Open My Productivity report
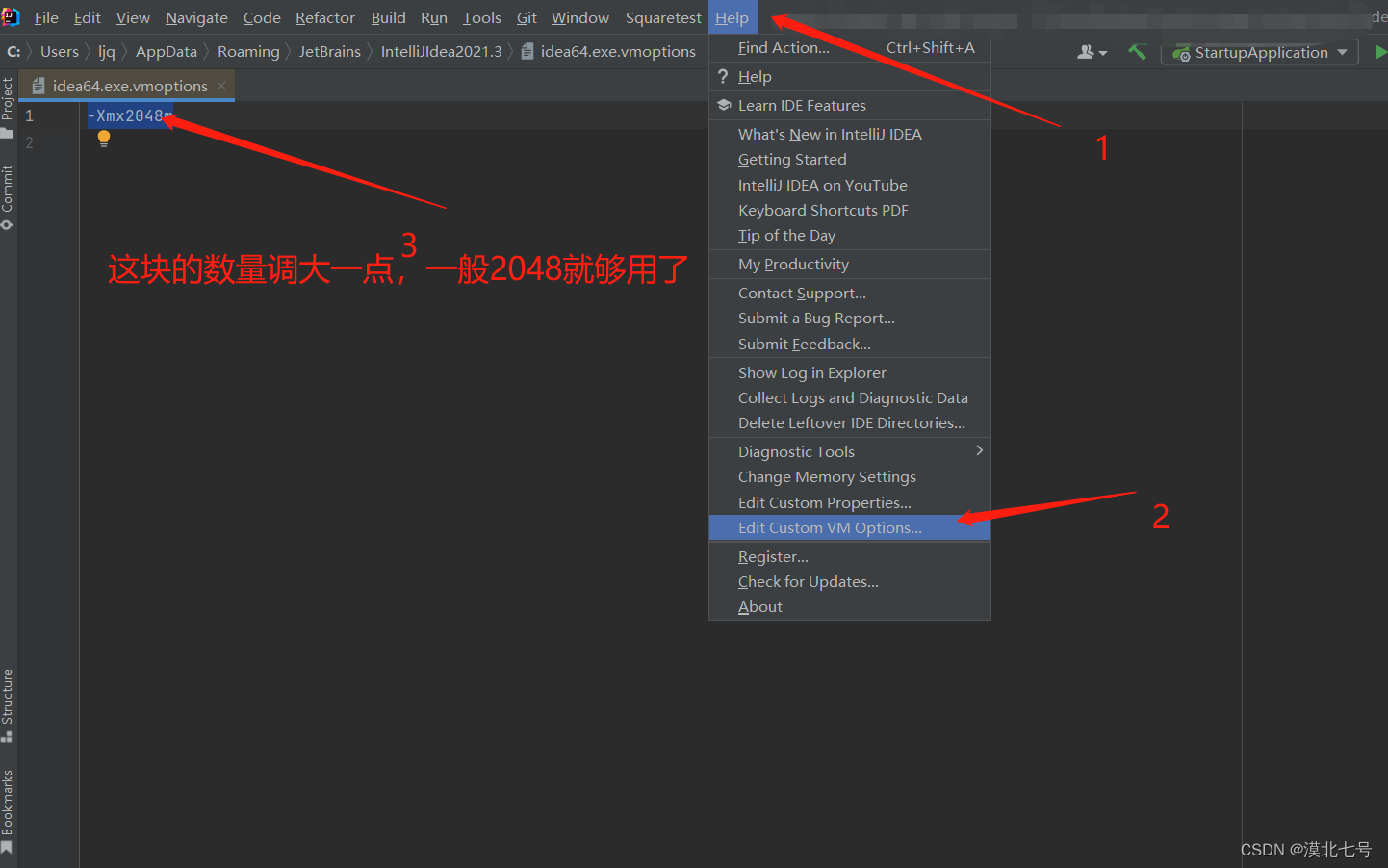Viewport: 1388px width, 868px height. [x=850, y=264]
